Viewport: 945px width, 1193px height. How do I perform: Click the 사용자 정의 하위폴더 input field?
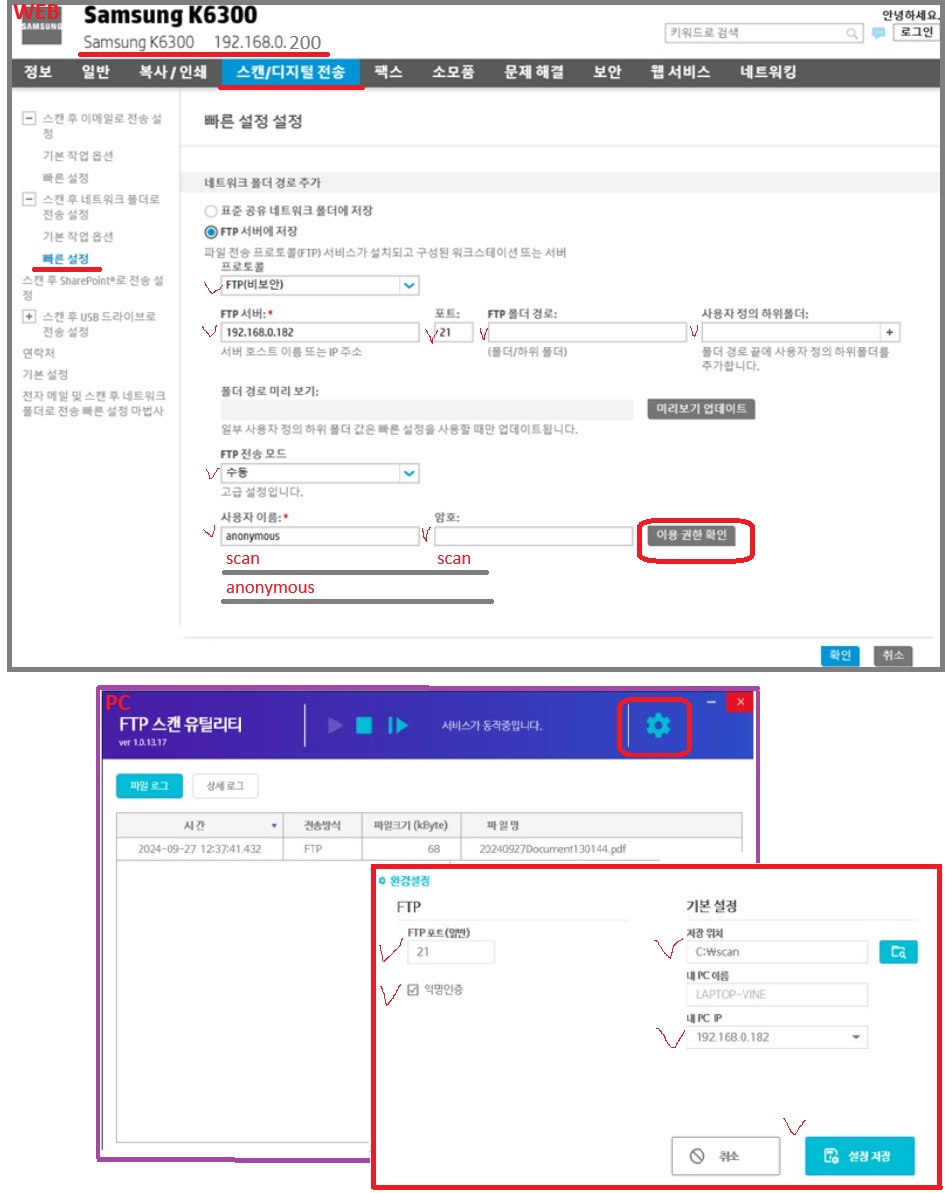click(x=791, y=332)
